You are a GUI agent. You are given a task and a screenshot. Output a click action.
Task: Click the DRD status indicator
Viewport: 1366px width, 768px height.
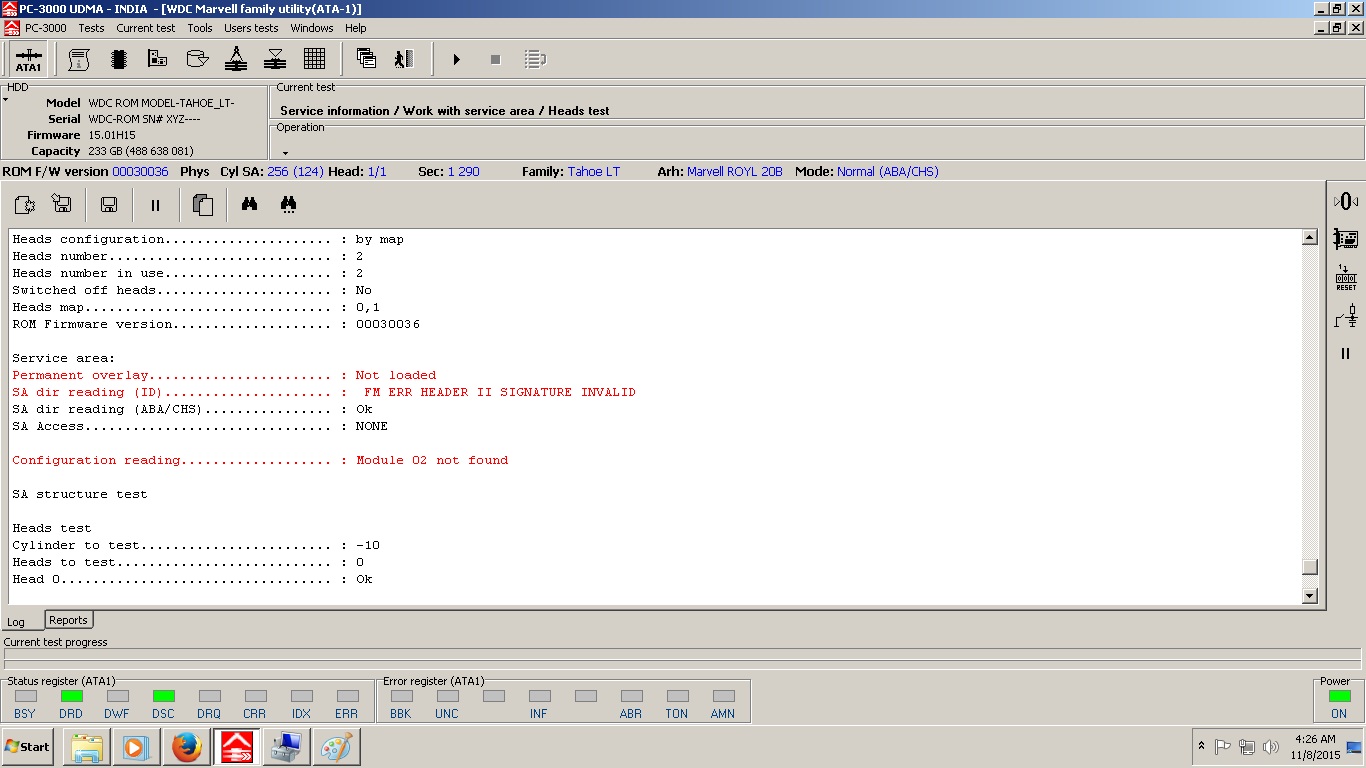coord(71,696)
